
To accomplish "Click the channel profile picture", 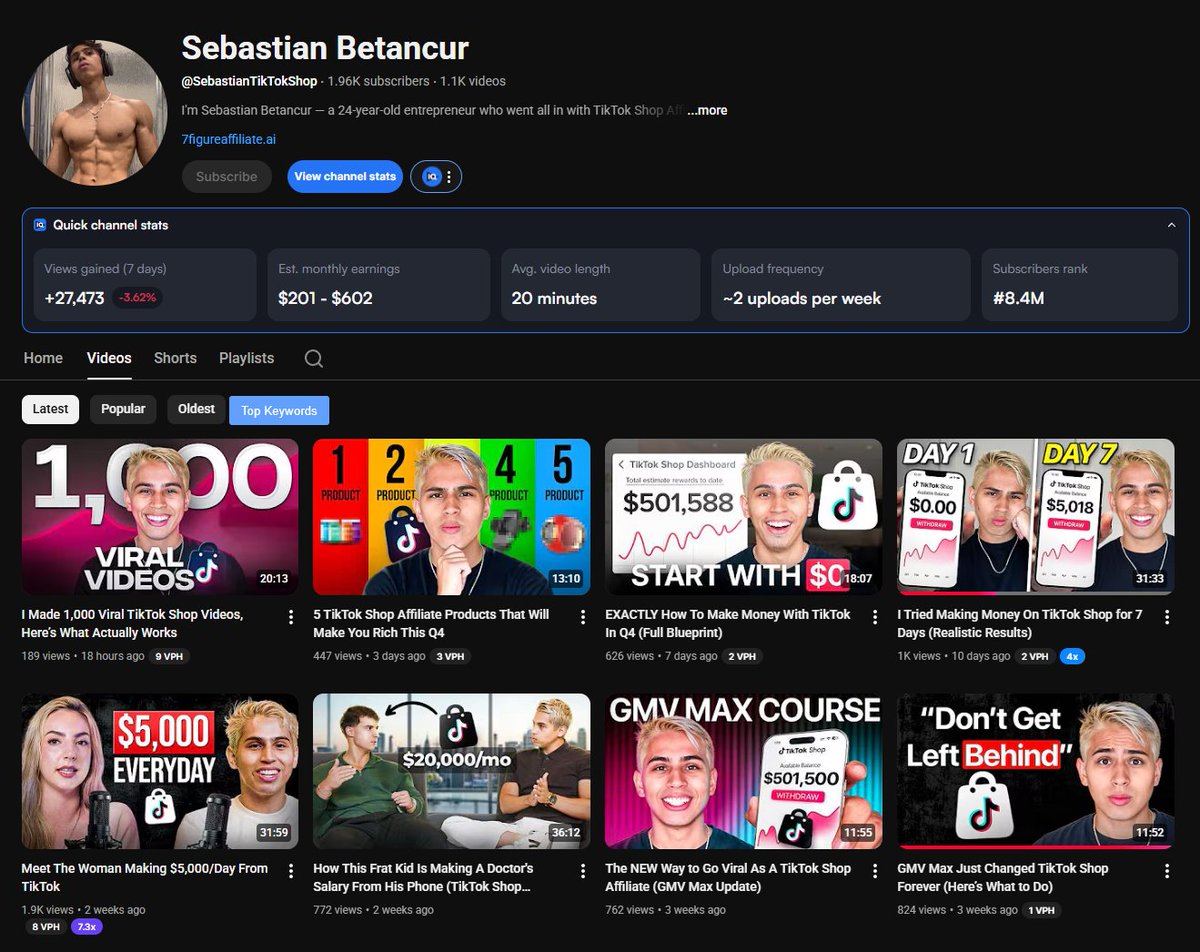I will (95, 113).
